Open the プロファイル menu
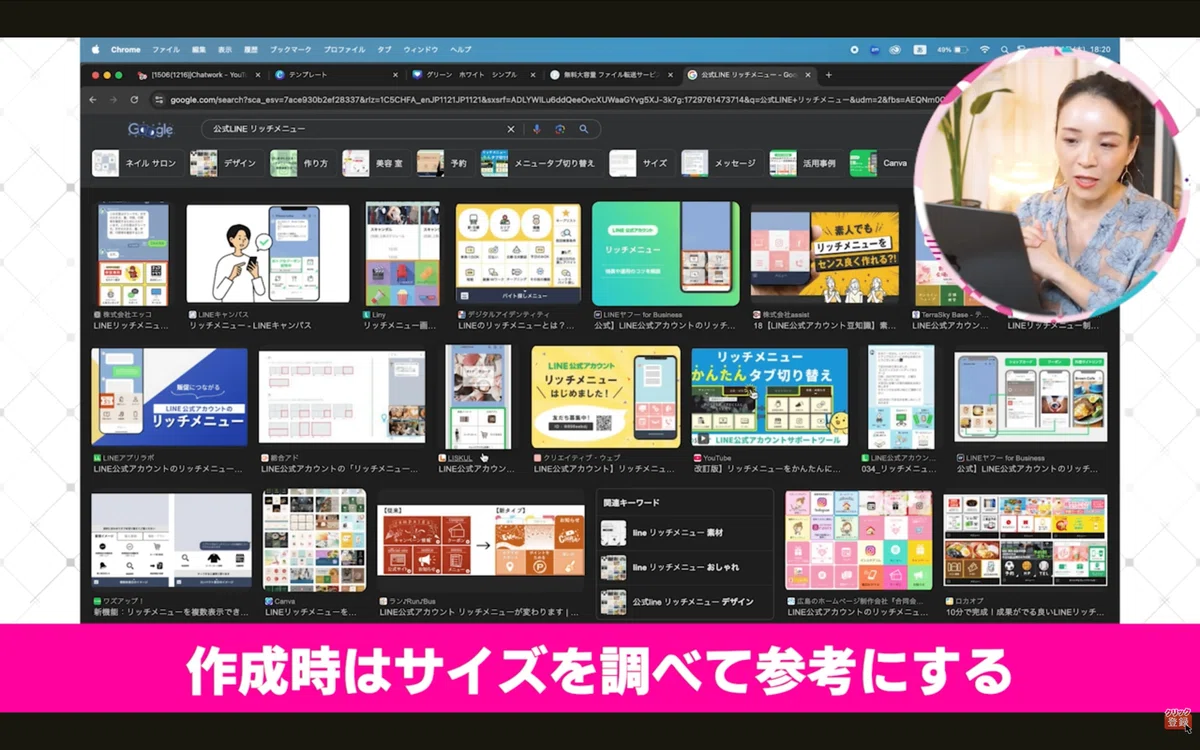Viewport: 1200px width, 750px height. pyautogui.click(x=344, y=49)
